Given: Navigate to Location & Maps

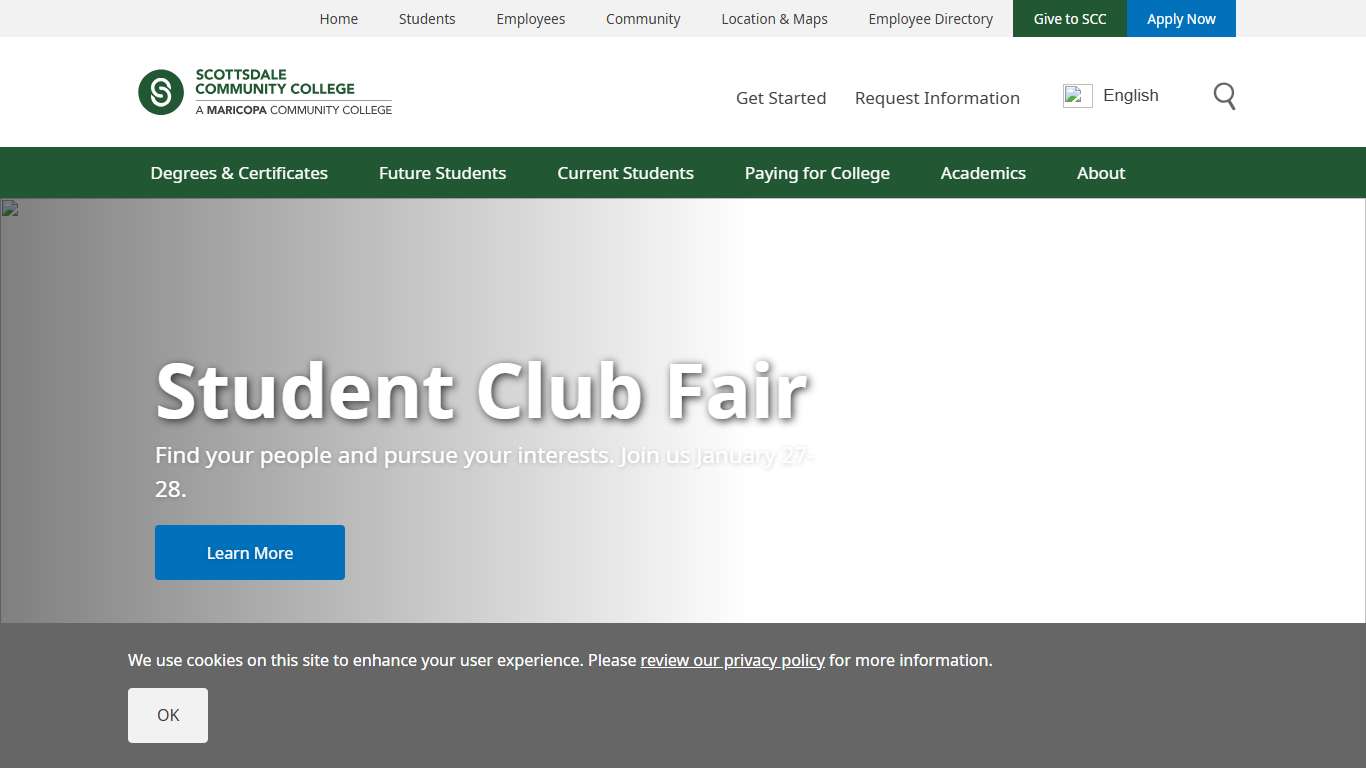Looking at the screenshot, I should coord(774,18).
